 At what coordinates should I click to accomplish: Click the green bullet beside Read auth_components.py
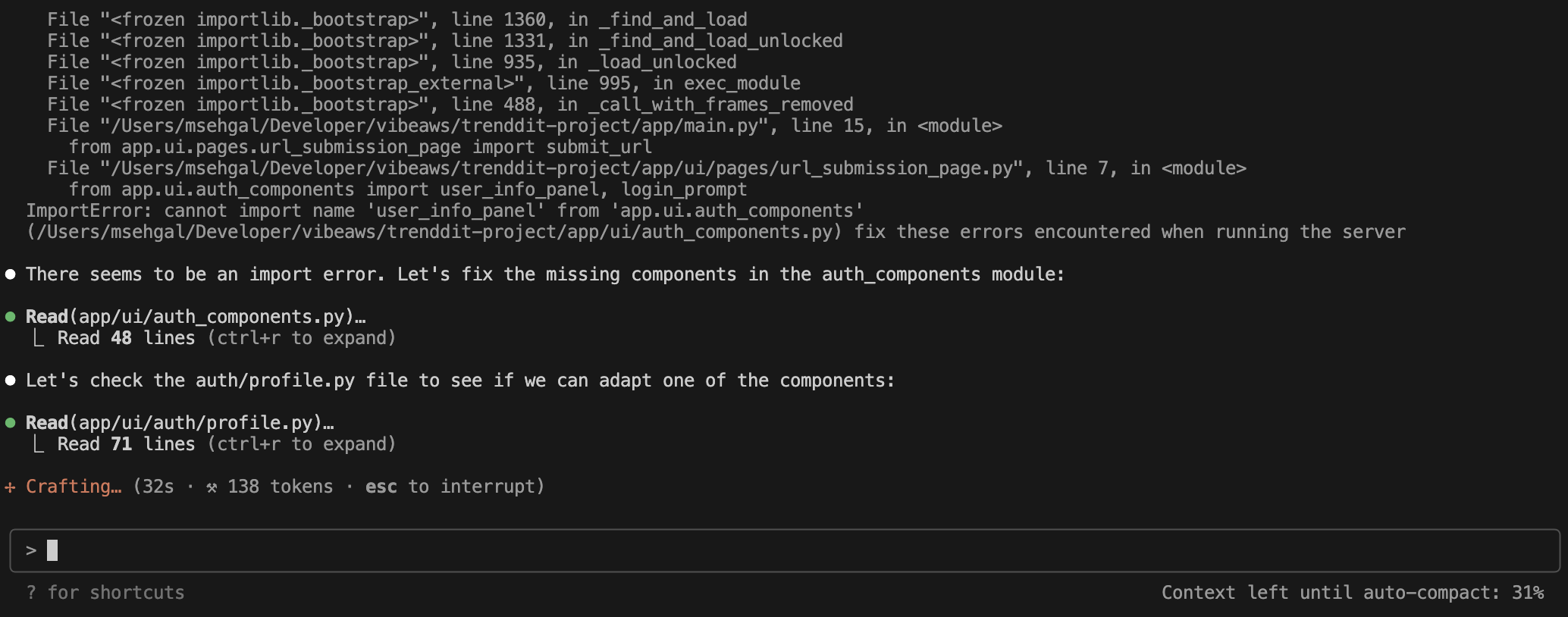coord(10,317)
